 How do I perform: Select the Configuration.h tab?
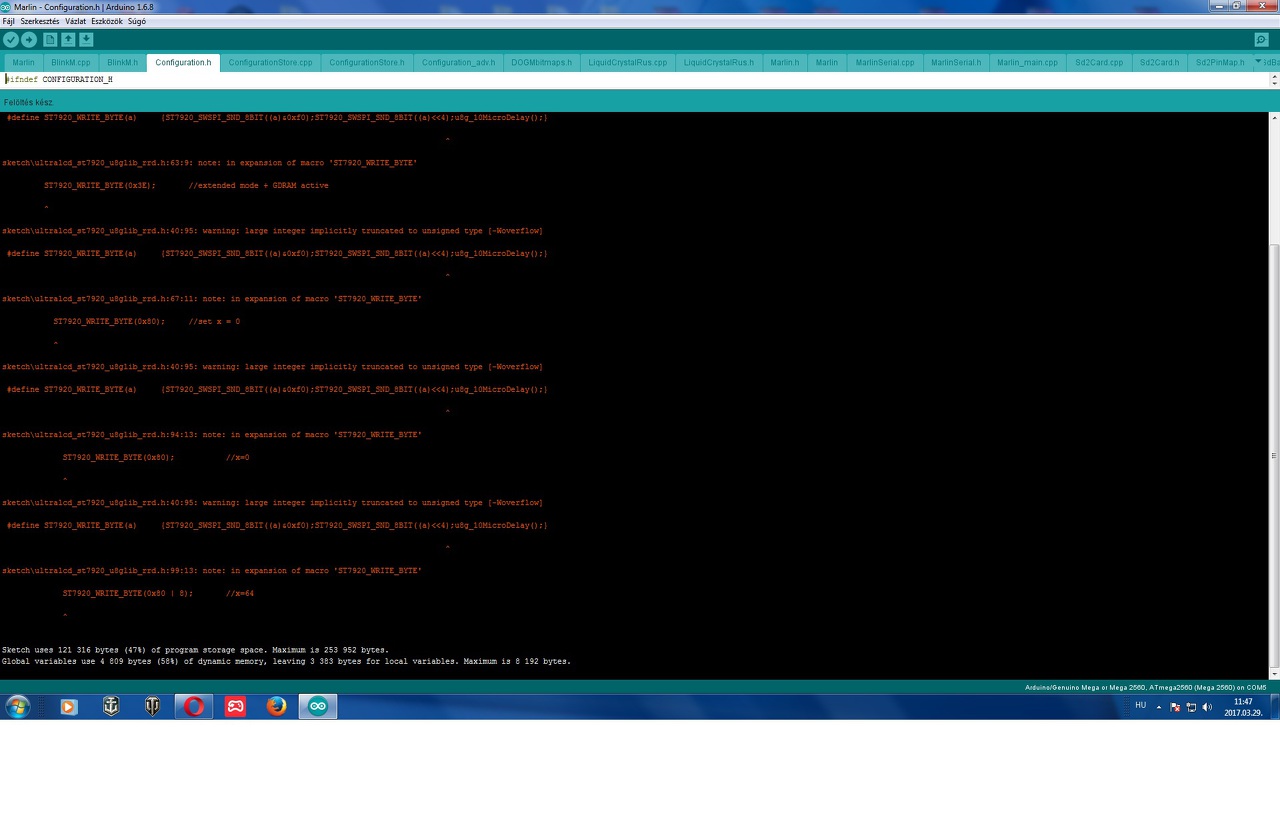tap(183, 62)
